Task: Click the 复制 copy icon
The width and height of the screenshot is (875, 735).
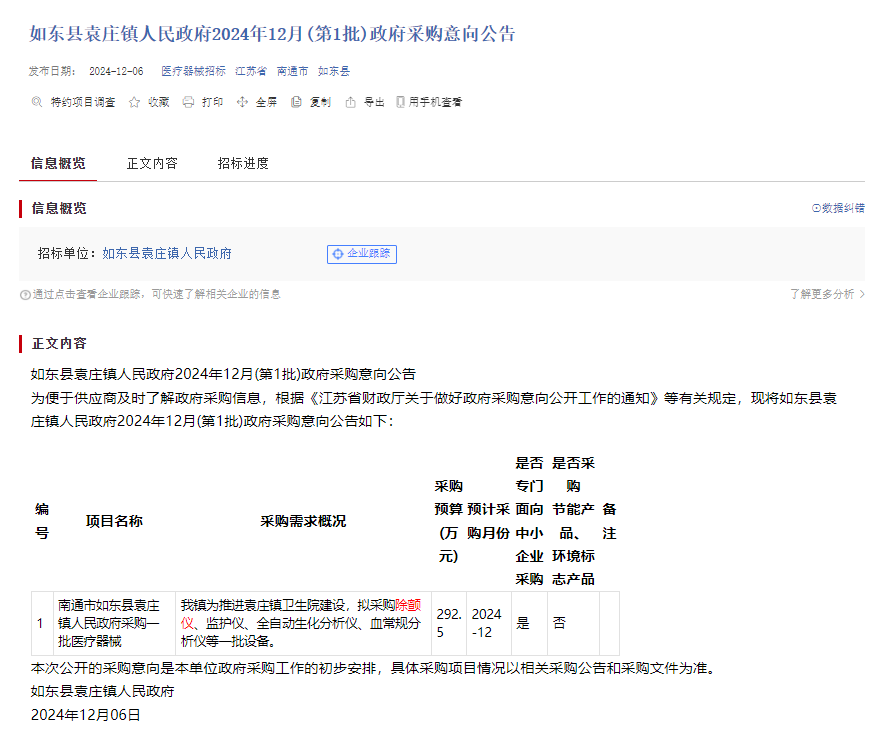Action: point(296,102)
